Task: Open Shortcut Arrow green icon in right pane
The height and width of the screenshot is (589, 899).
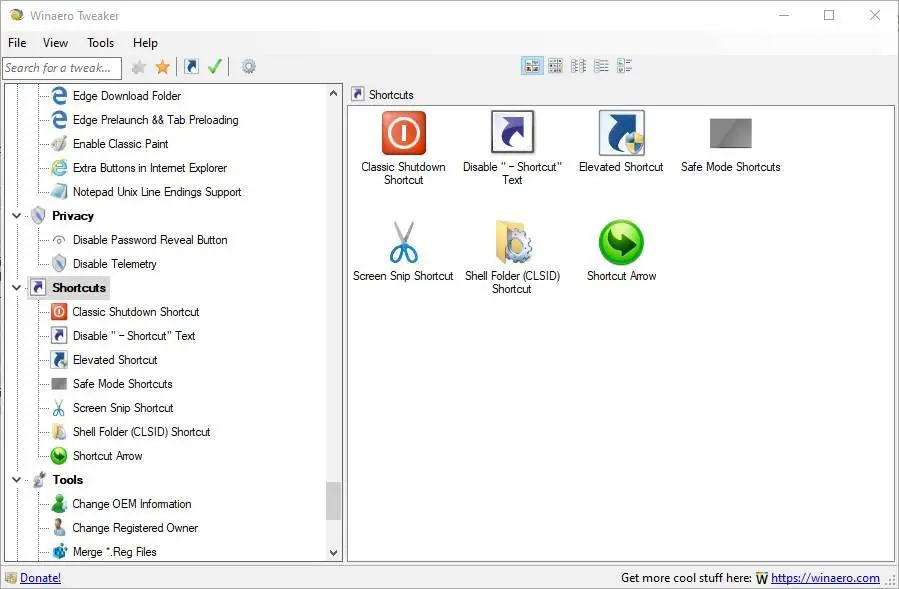Action: click(622, 242)
